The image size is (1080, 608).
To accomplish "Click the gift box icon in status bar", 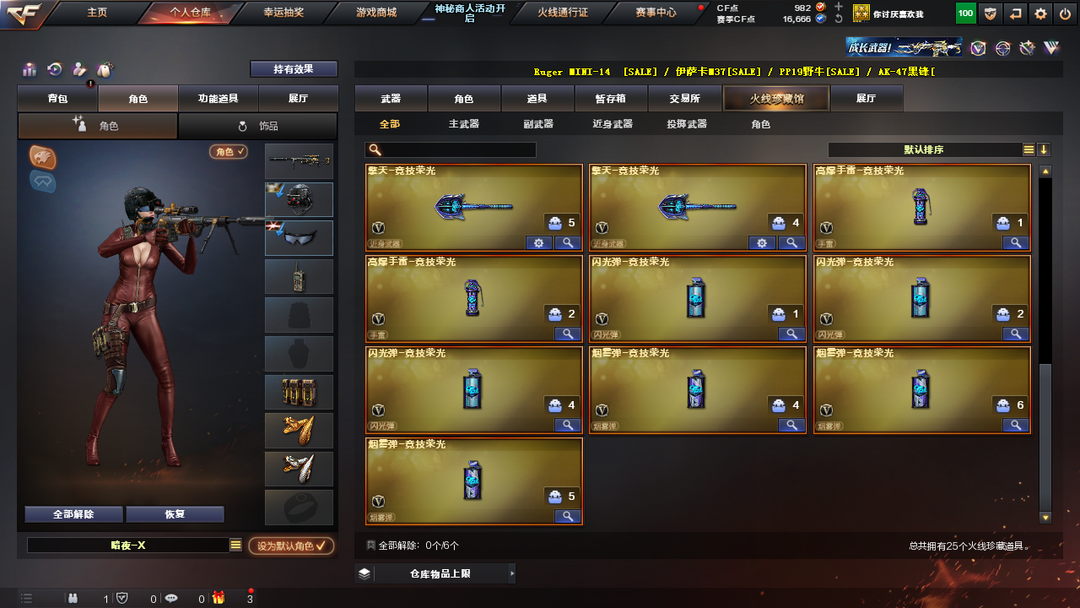I will point(218,598).
